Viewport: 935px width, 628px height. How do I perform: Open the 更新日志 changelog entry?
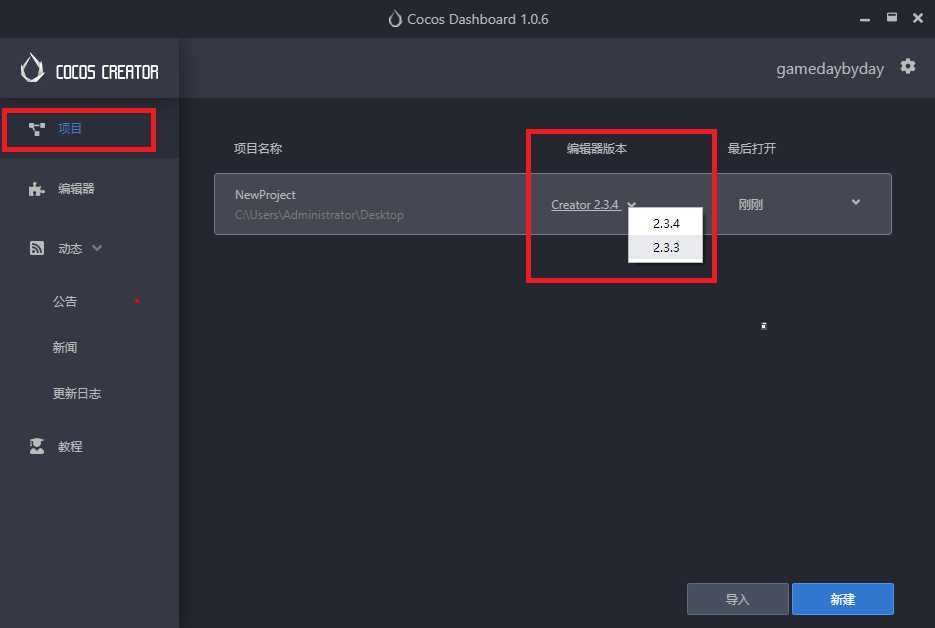coord(77,394)
